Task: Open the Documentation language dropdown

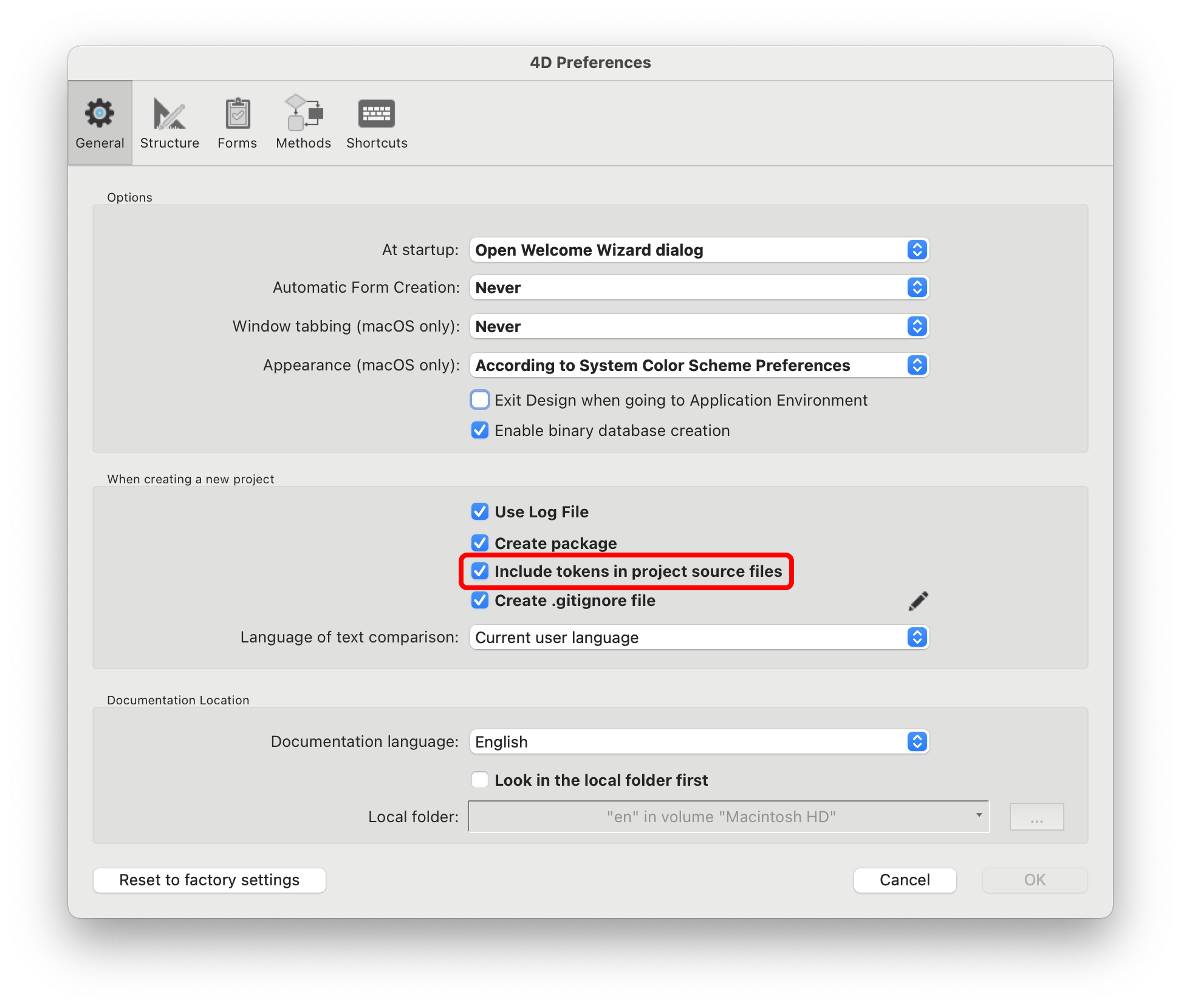Action: (699, 742)
